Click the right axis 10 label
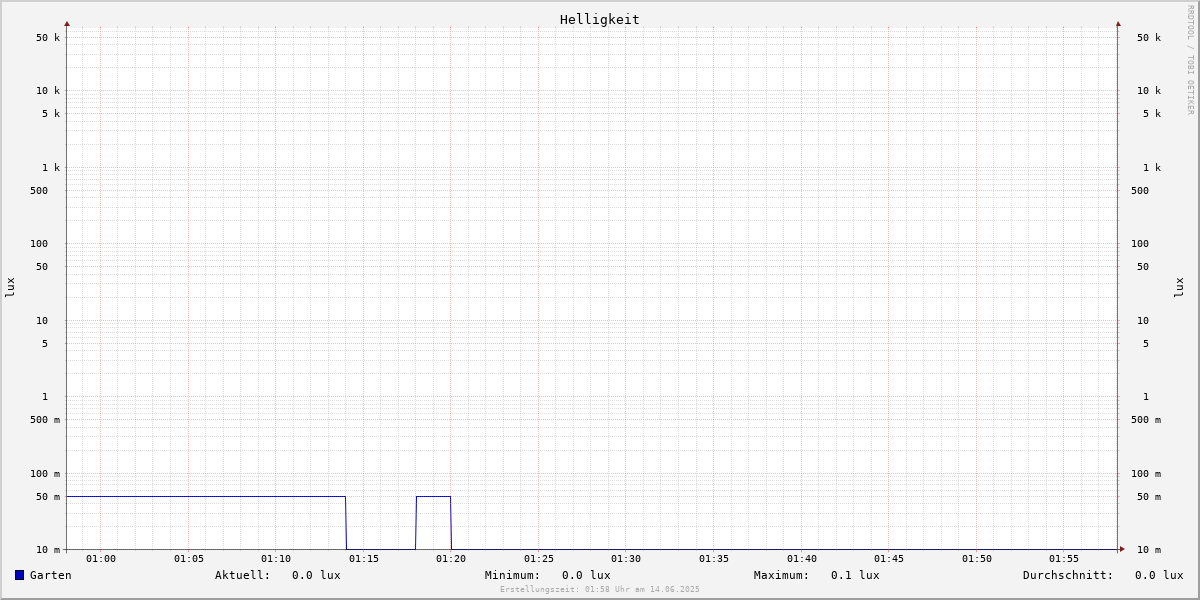The width and height of the screenshot is (1200, 600). point(1143,321)
